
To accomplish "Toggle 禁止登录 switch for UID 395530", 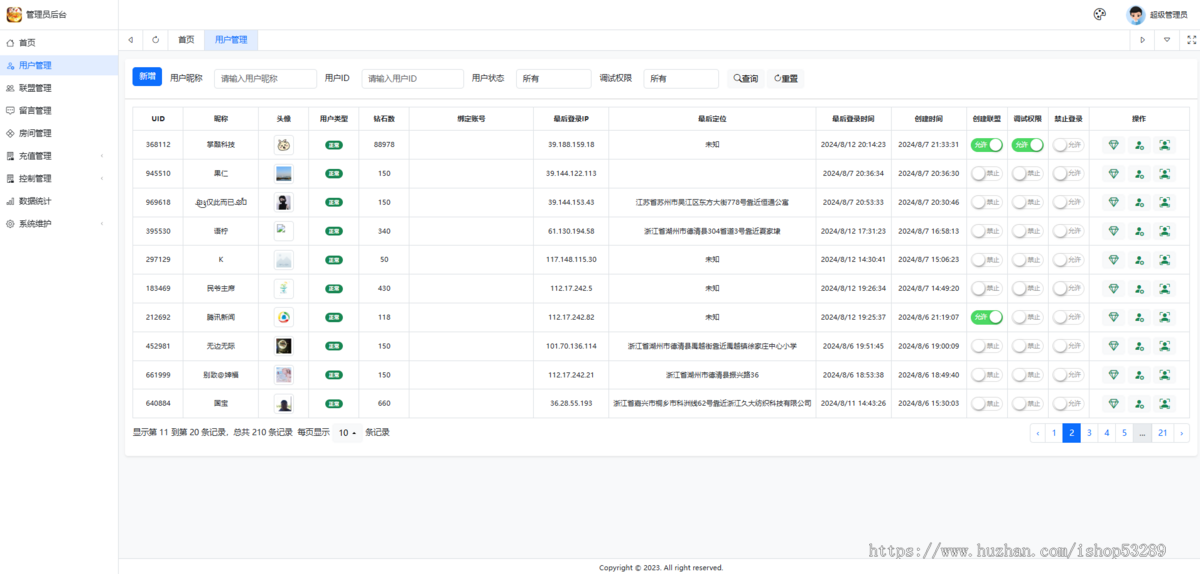I will pyautogui.click(x=1068, y=231).
